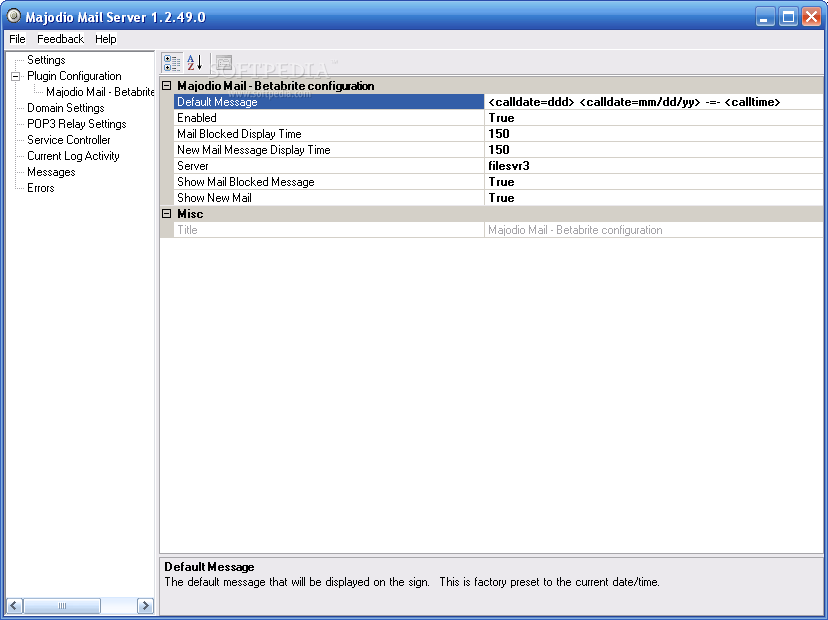Open Domain Settings in the tree
828x620 pixels.
[66, 108]
